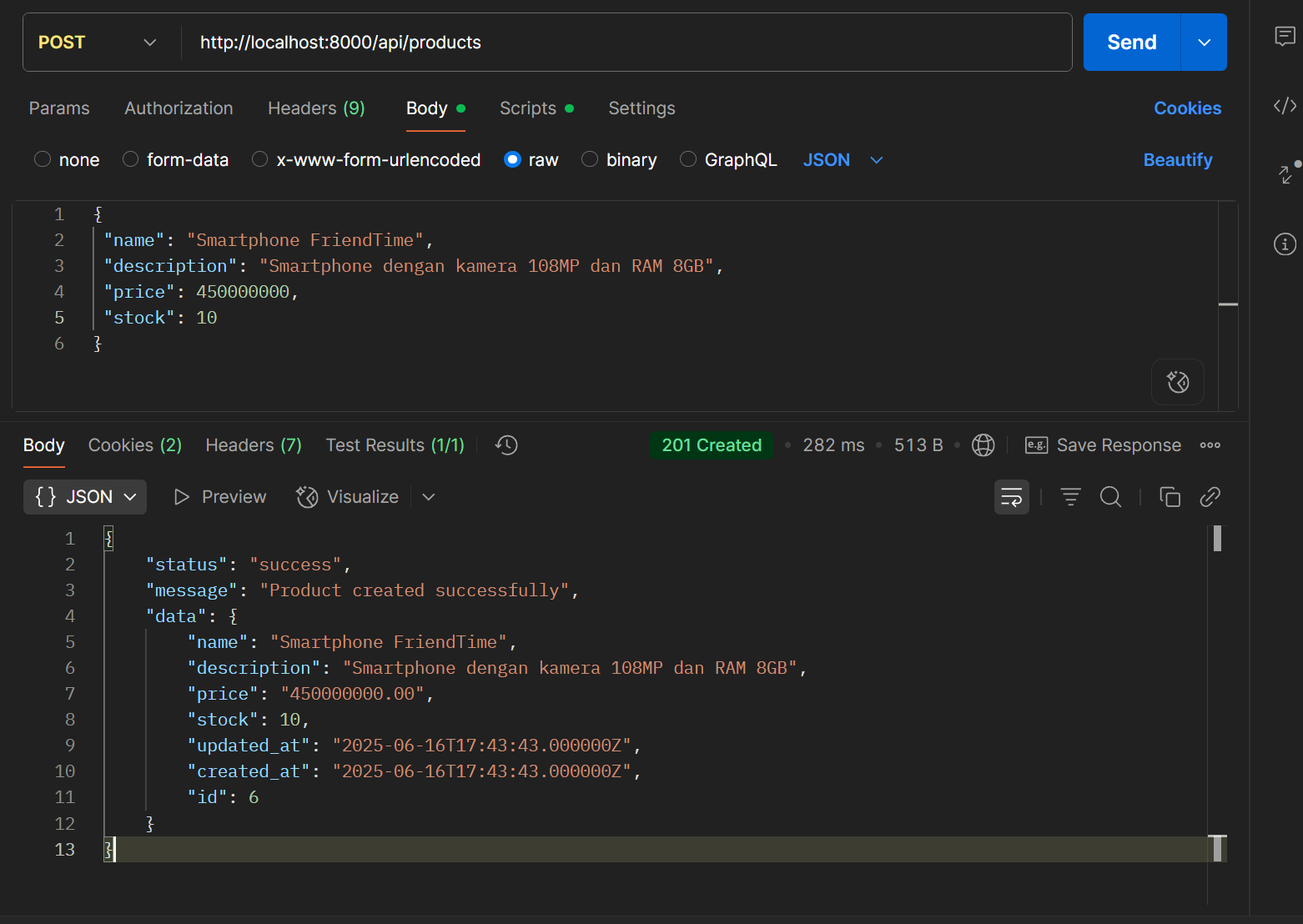The height and width of the screenshot is (924, 1303).
Task: Open the Cookies link
Action: pos(1187,108)
